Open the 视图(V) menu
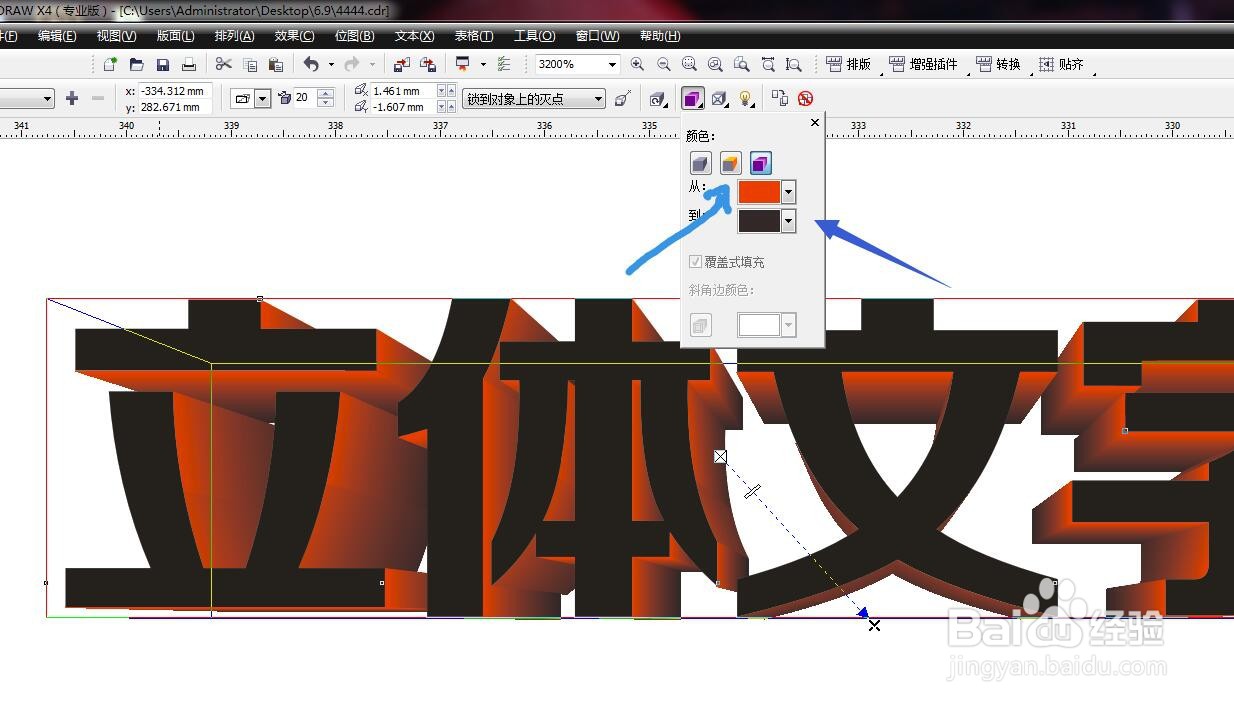 (x=116, y=36)
